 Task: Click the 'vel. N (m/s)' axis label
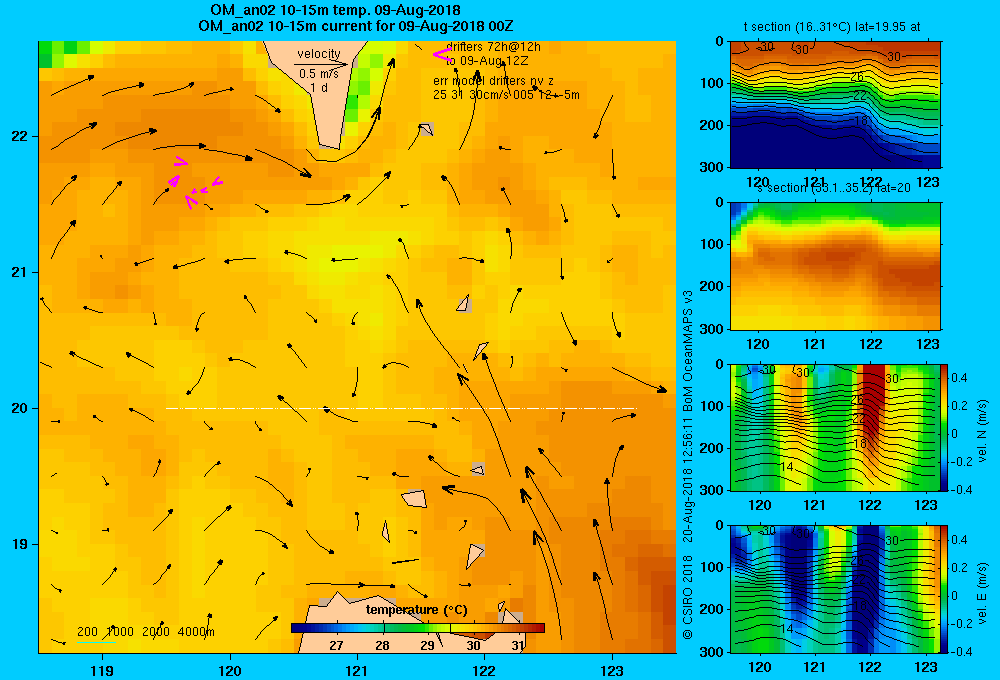(x=982, y=431)
